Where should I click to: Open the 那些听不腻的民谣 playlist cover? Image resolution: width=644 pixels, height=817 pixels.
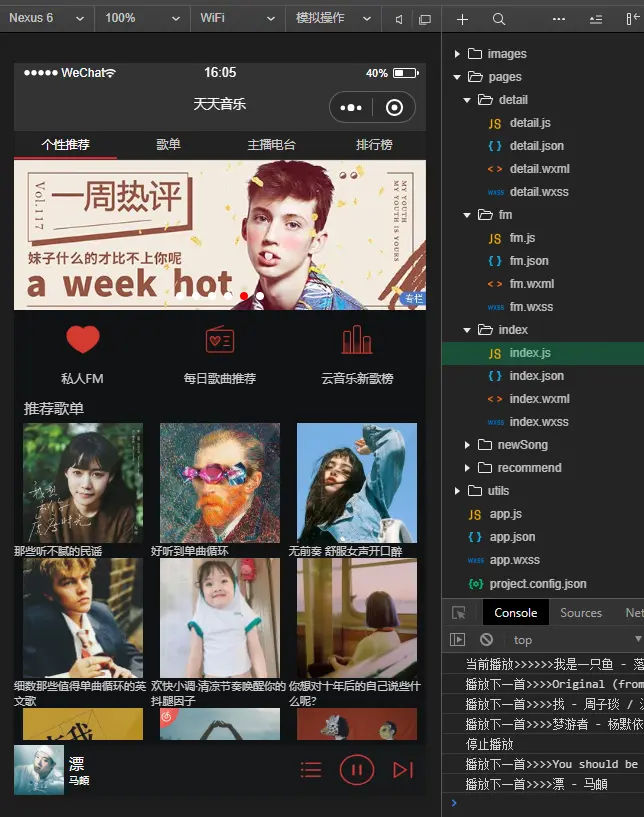(x=83, y=483)
